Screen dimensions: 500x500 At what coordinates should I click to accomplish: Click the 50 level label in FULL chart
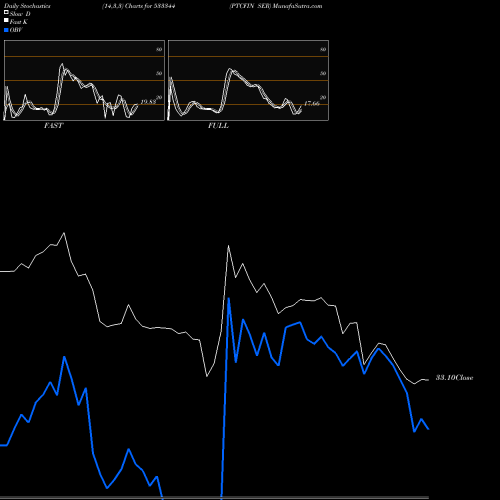[x=323, y=73]
